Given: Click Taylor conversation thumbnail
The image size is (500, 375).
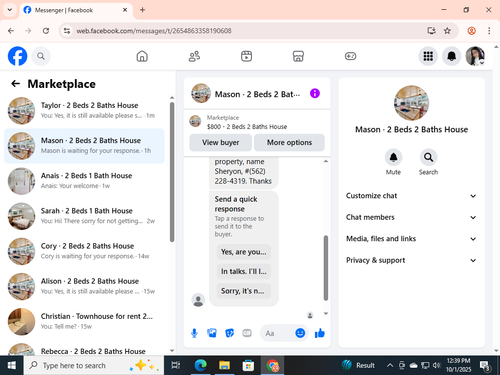Looking at the screenshot, I should [21, 111].
